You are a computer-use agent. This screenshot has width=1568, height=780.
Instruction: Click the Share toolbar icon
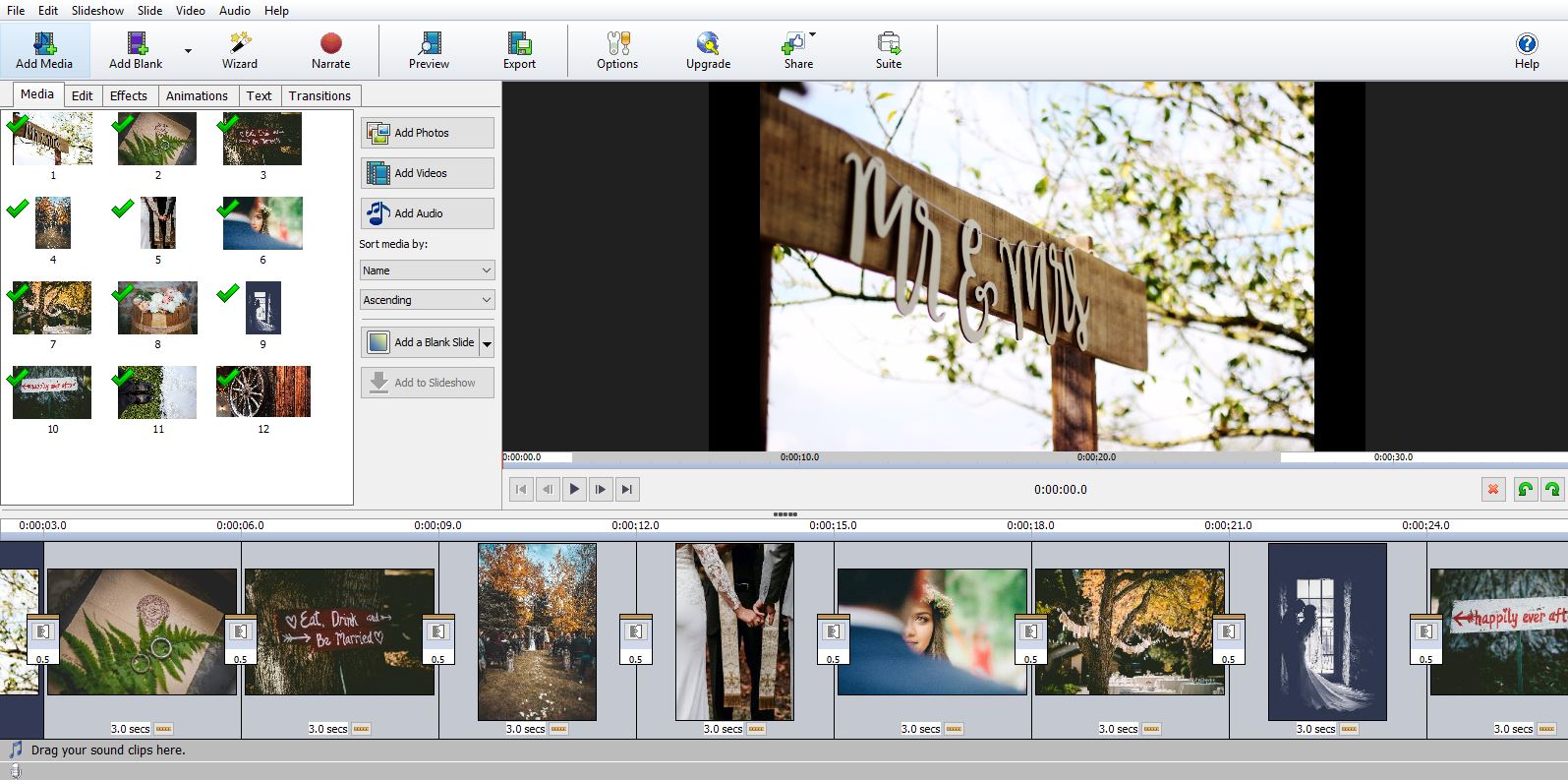(x=792, y=43)
